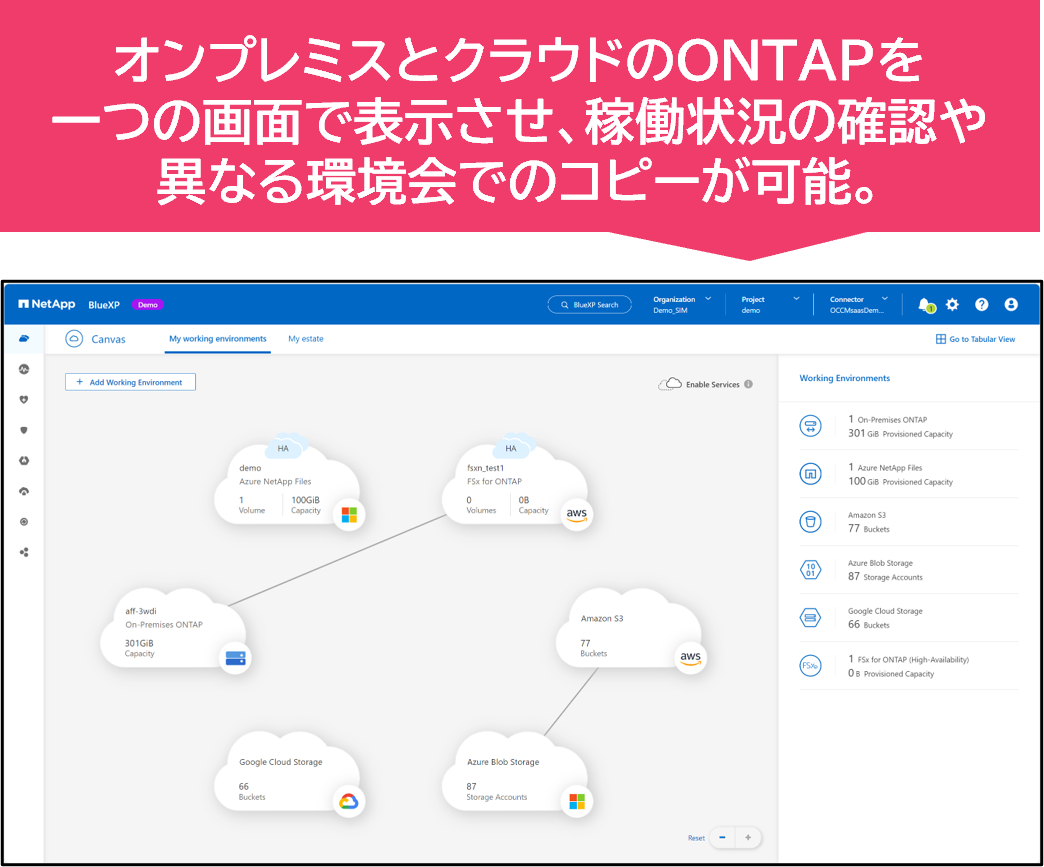
Task: Zoom out with the minus button
Action: tap(722, 838)
